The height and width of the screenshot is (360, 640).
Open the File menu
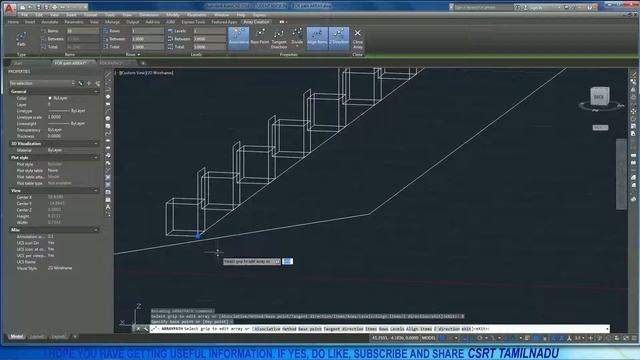[24, 15]
